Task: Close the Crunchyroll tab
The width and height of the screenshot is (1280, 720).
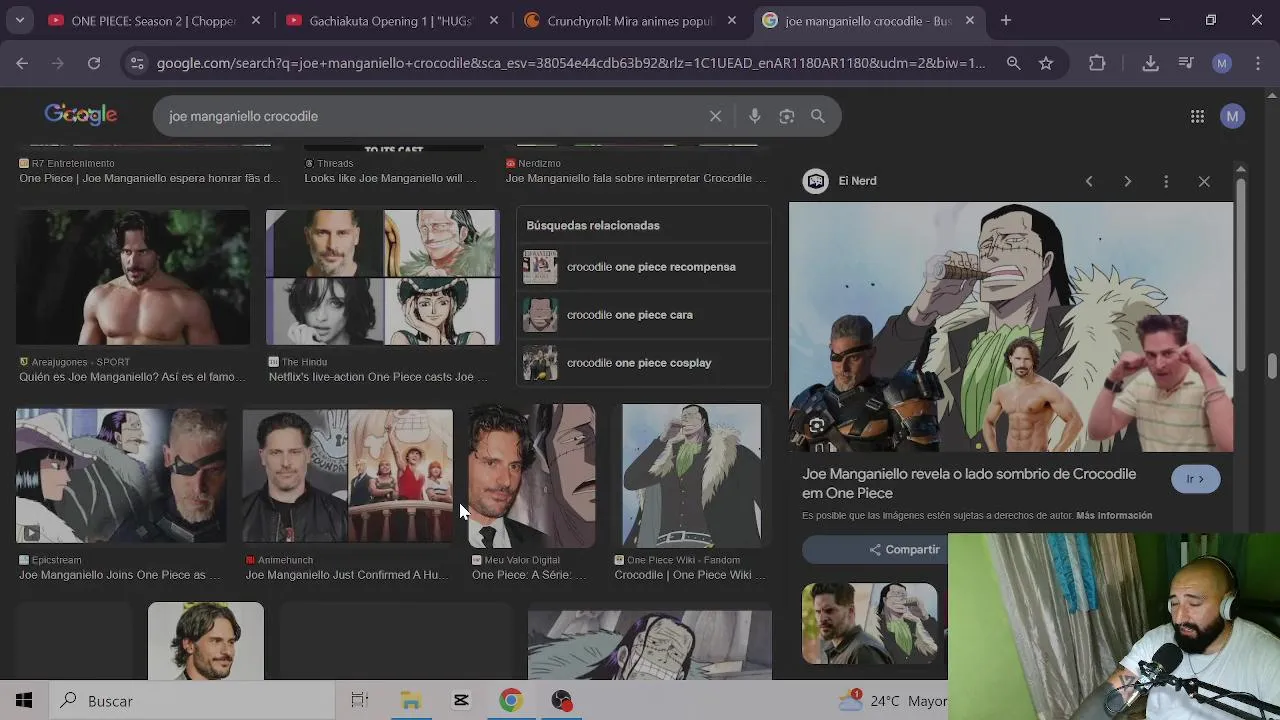Action: click(x=732, y=20)
